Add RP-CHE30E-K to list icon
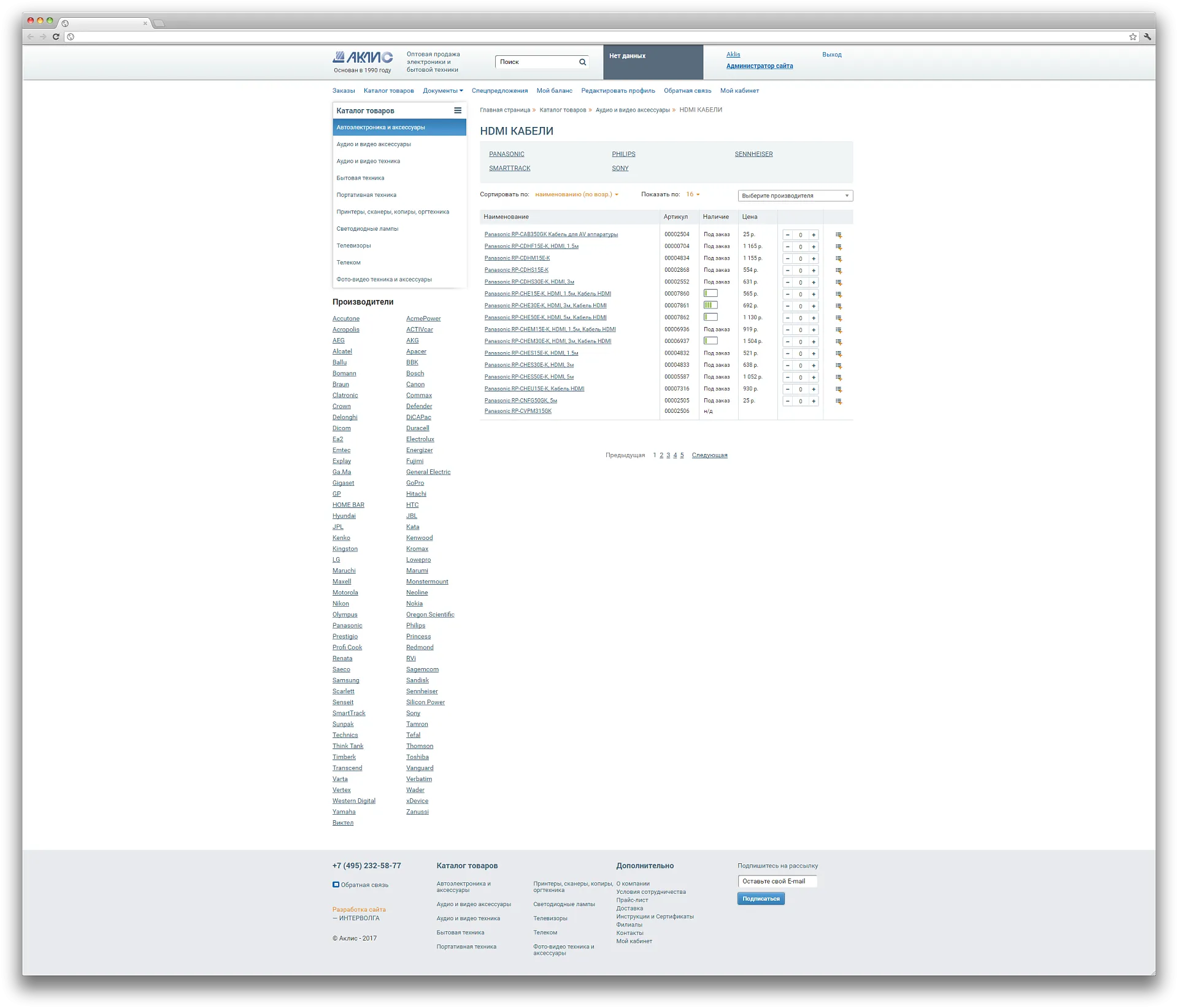 point(838,306)
